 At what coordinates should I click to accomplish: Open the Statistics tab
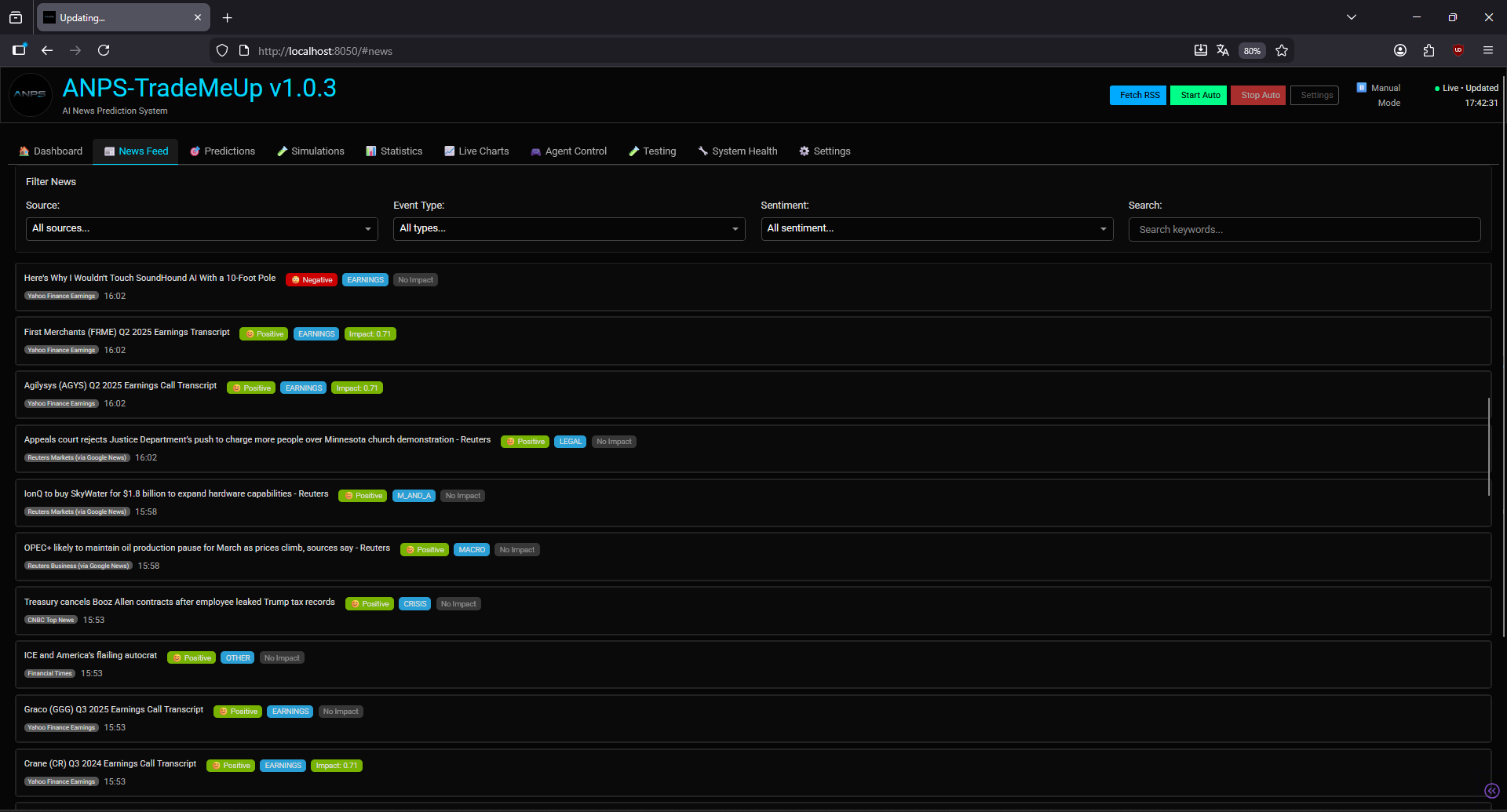click(x=394, y=151)
